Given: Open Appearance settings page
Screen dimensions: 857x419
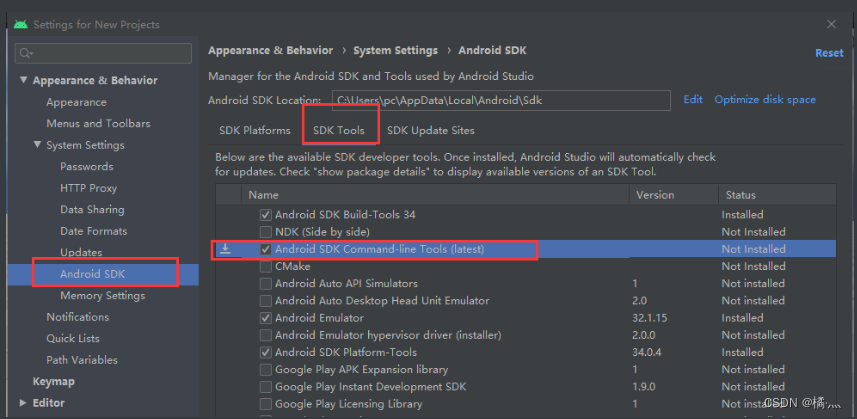Looking at the screenshot, I should 77,102.
